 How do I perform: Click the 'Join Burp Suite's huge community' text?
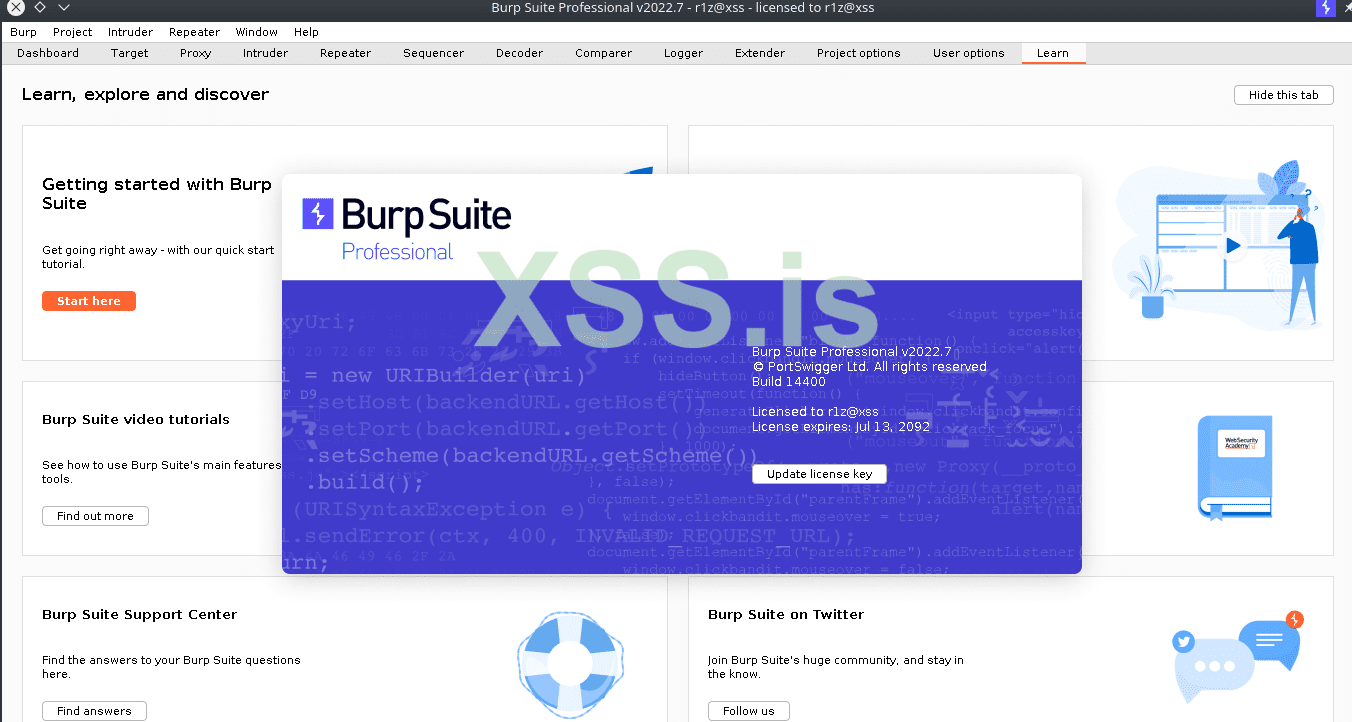pos(836,667)
